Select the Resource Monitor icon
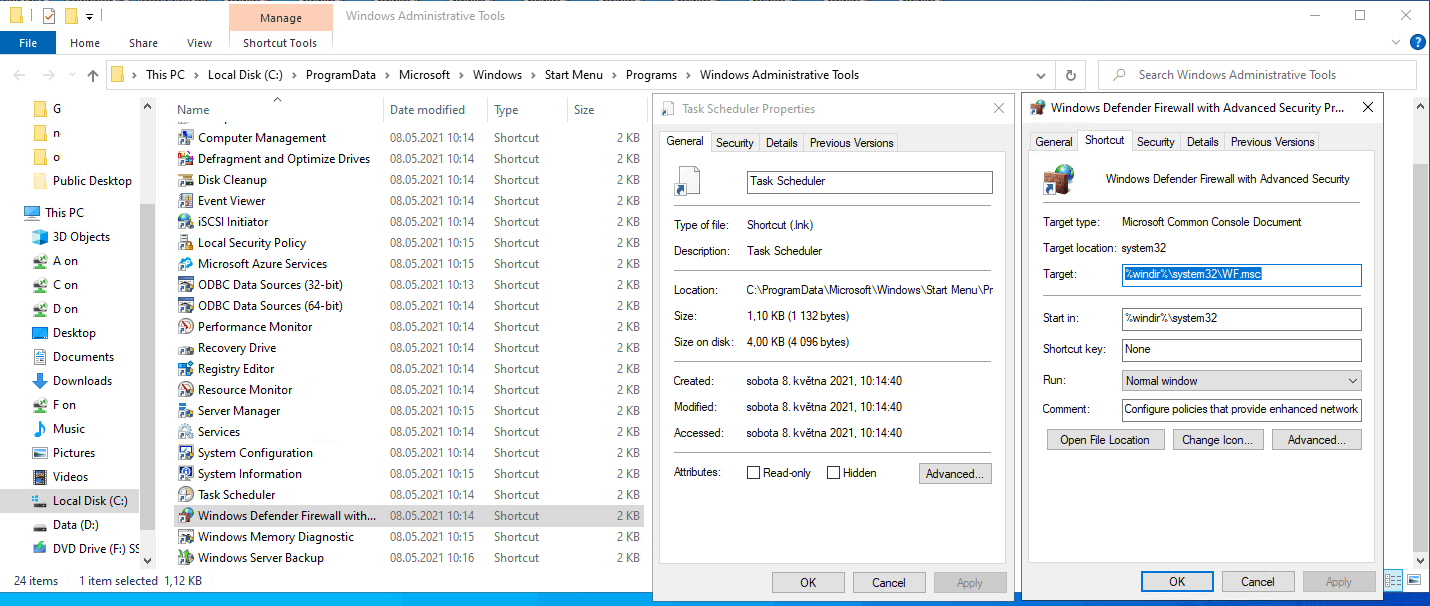Image resolution: width=1430 pixels, height=606 pixels. (x=185, y=390)
